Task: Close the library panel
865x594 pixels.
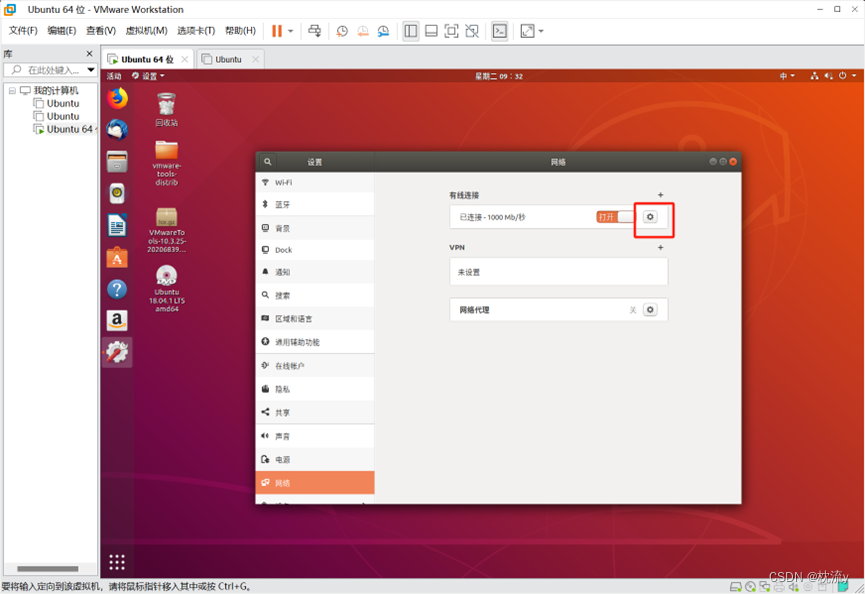Action: coord(89,53)
